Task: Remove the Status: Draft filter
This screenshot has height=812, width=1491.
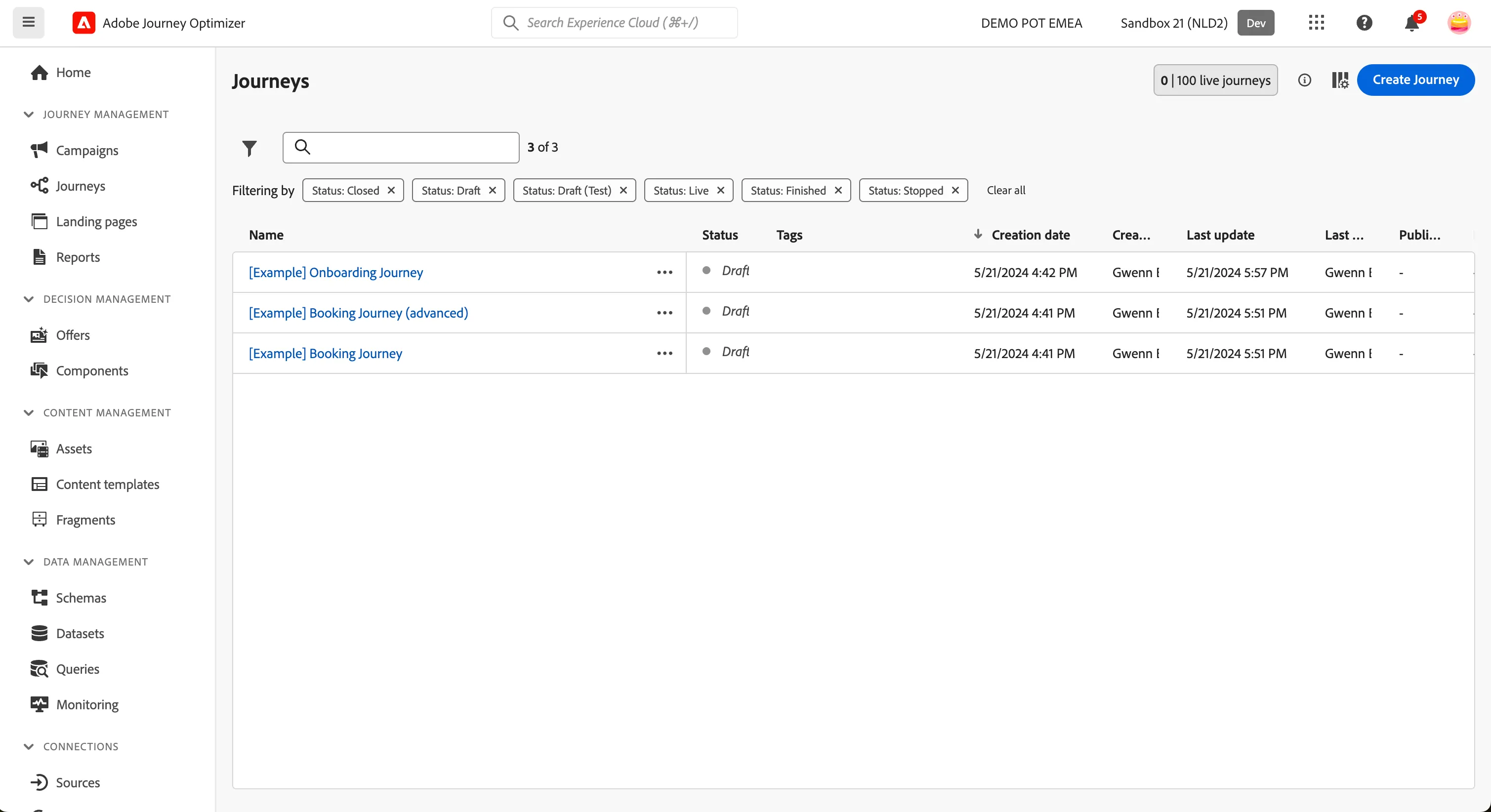Action: (x=493, y=191)
